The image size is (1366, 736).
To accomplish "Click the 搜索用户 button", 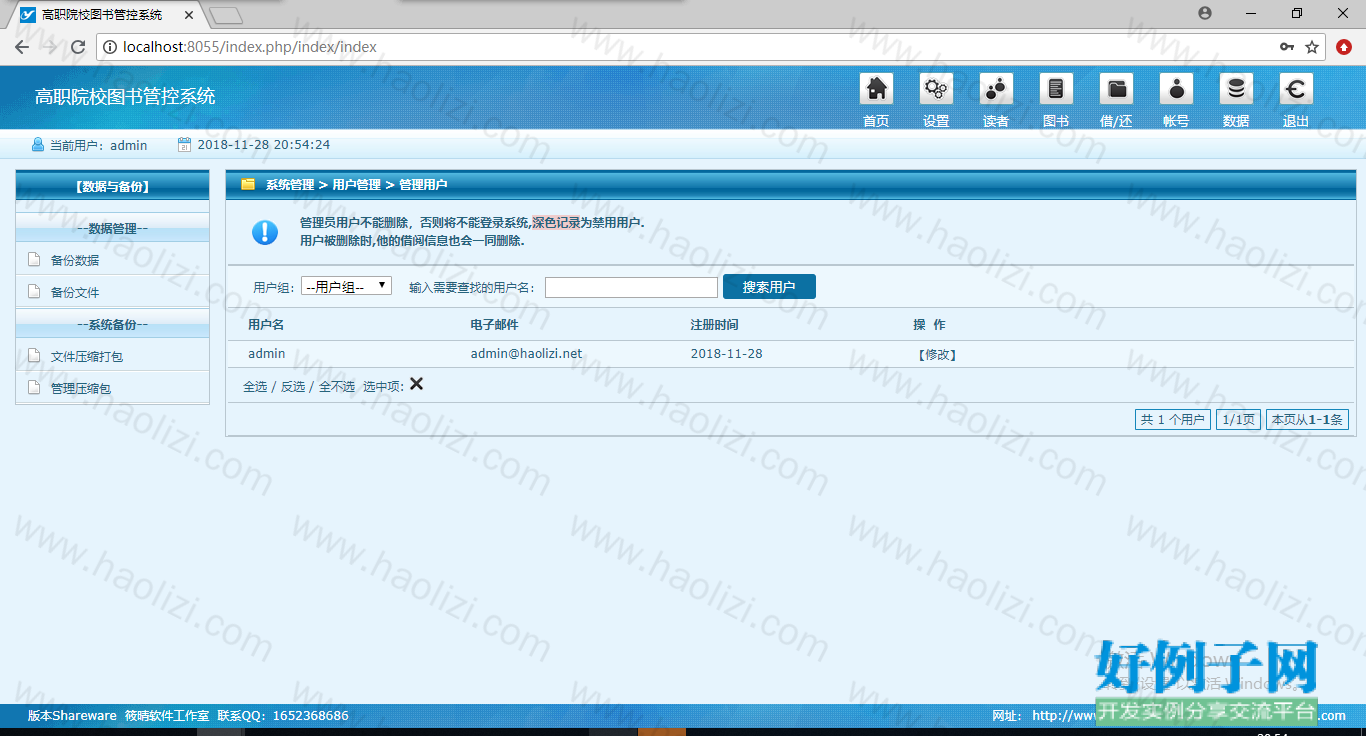I will click(x=769, y=287).
